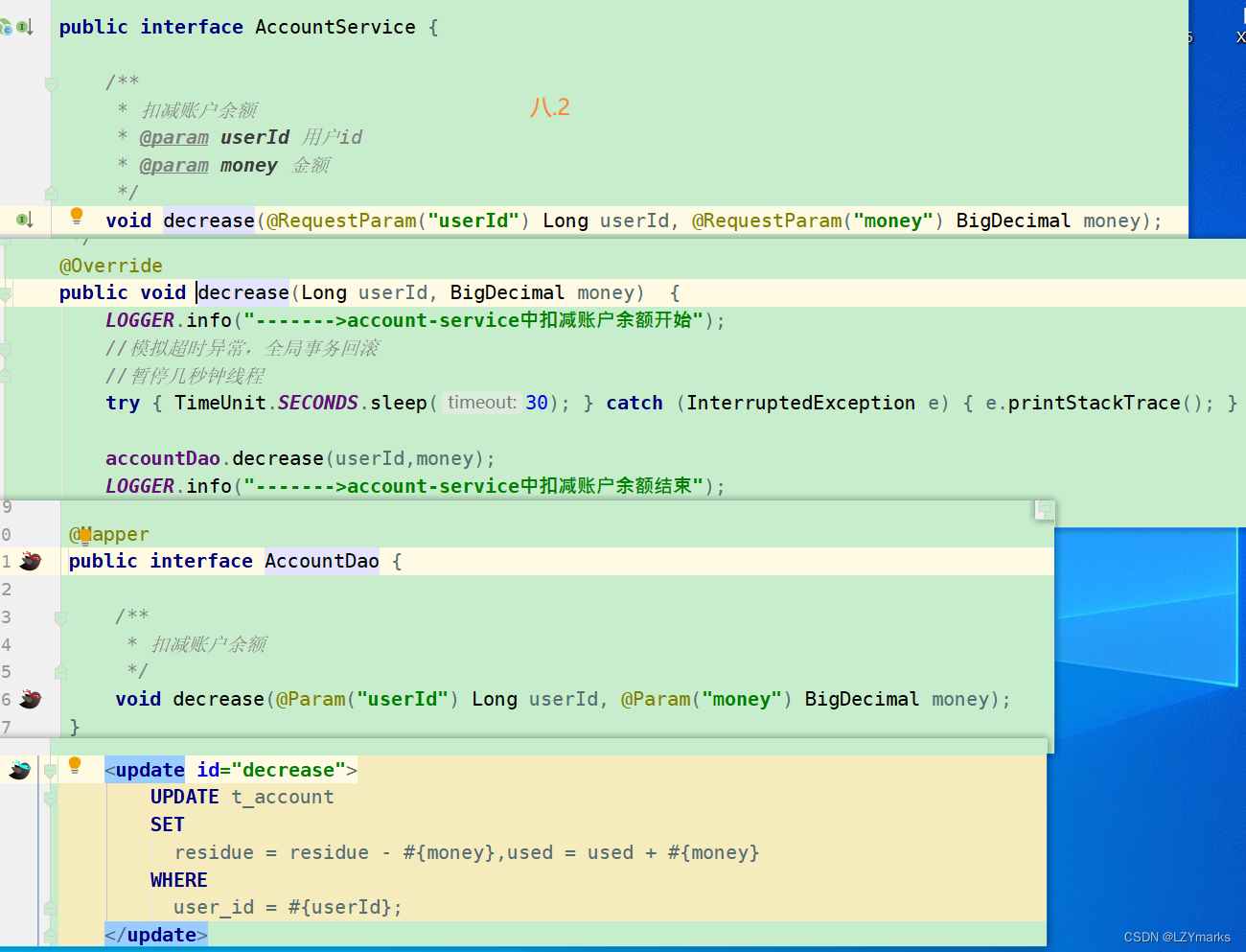
Task: Click sleep timeout value 30
Action: (537, 403)
